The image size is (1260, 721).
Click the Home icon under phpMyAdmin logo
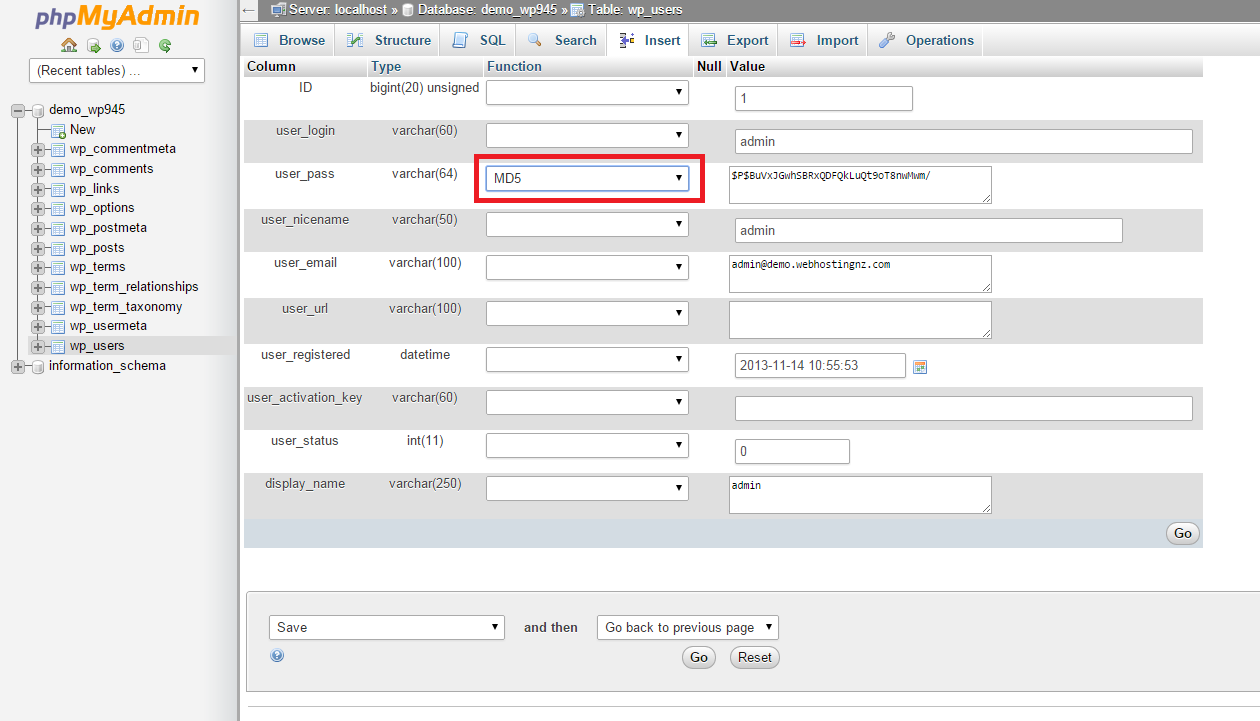point(69,45)
